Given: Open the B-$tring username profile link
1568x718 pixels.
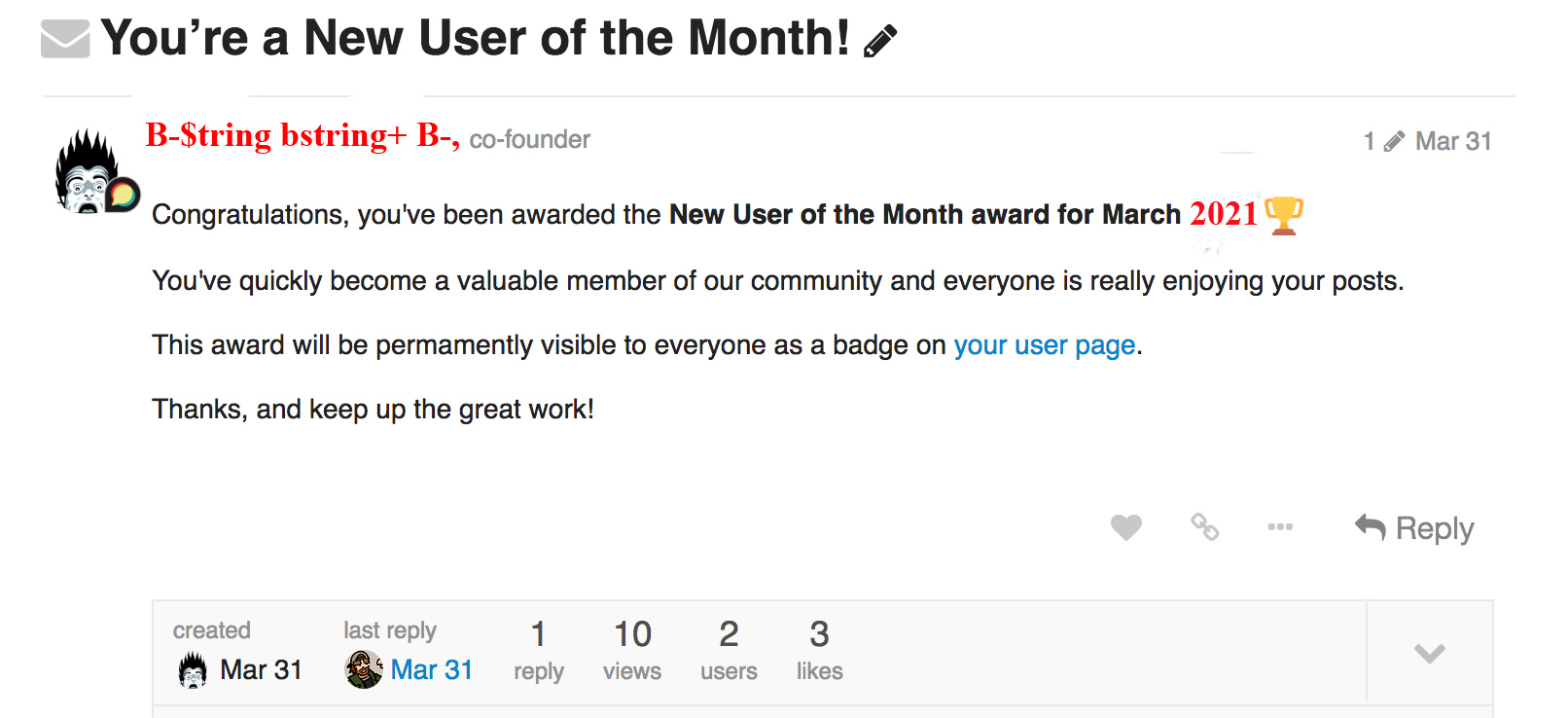Looking at the screenshot, I should tap(302, 135).
